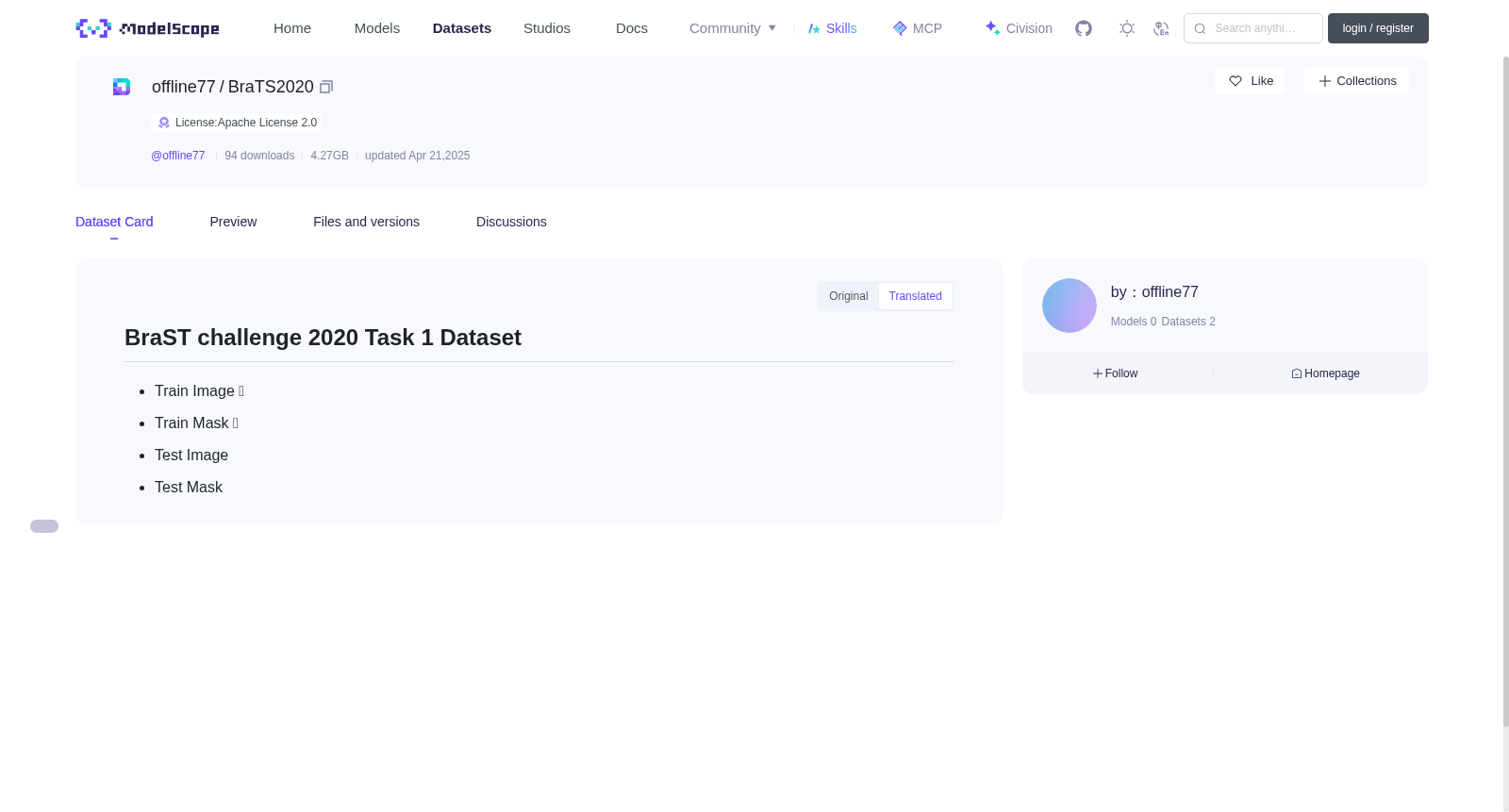Click the author's gradient avatar
The height and width of the screenshot is (812, 1509).
tap(1070, 306)
